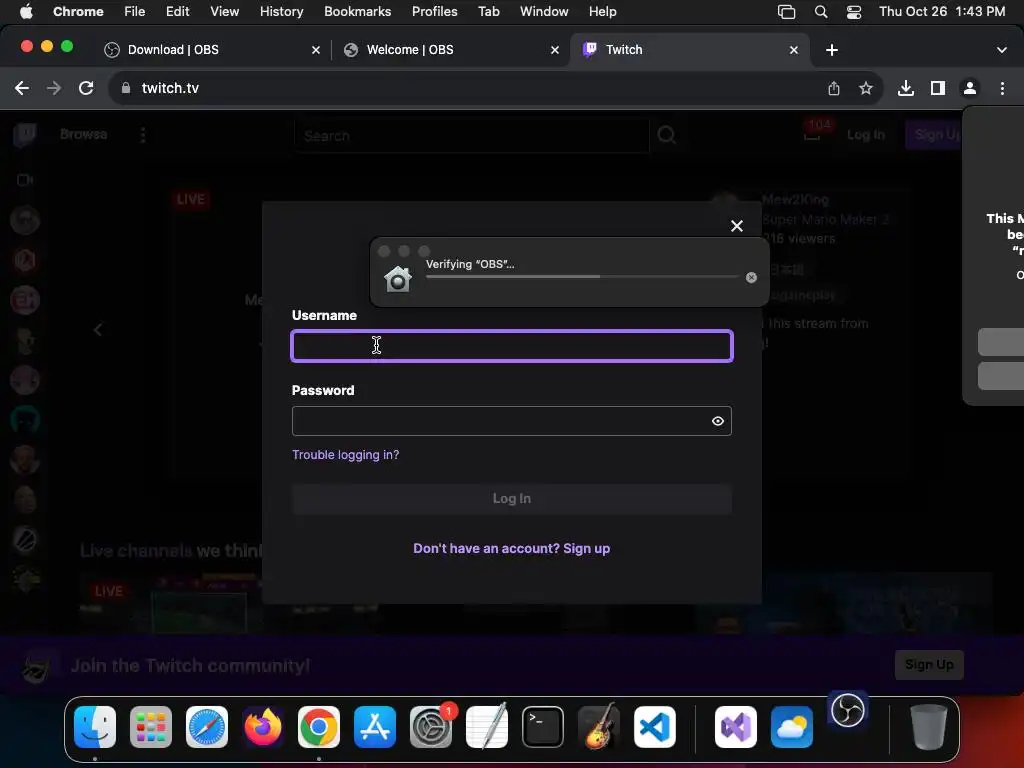Go back to the previous page

[x=22, y=88]
